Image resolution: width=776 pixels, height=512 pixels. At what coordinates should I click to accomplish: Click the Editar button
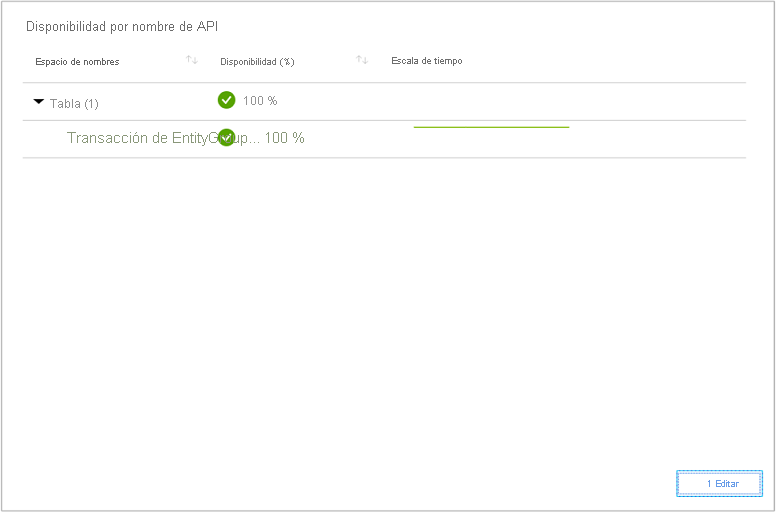(720, 483)
